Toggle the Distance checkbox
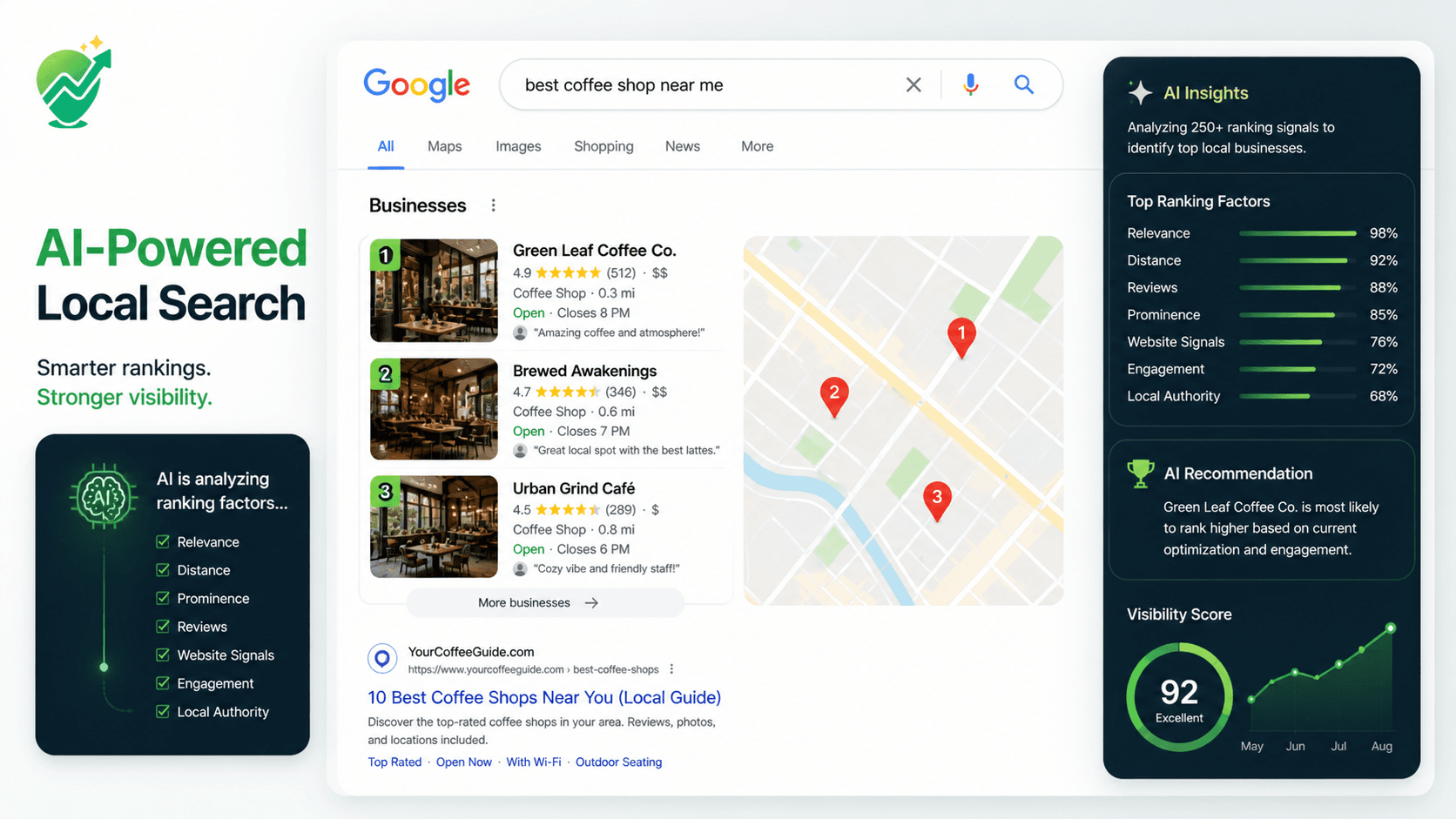This screenshot has height=819, width=1456. (x=163, y=570)
